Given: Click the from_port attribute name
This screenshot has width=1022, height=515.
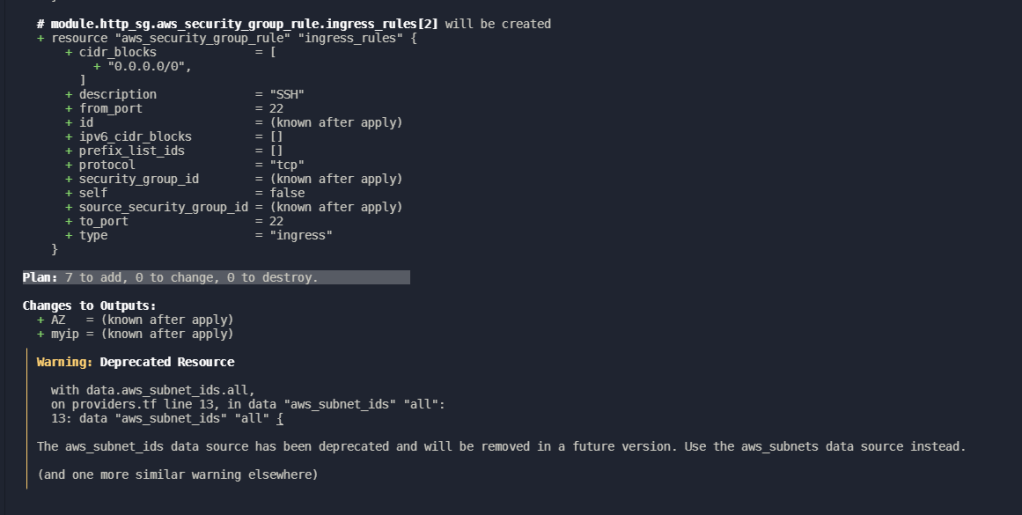Looking at the screenshot, I should coord(110,108).
